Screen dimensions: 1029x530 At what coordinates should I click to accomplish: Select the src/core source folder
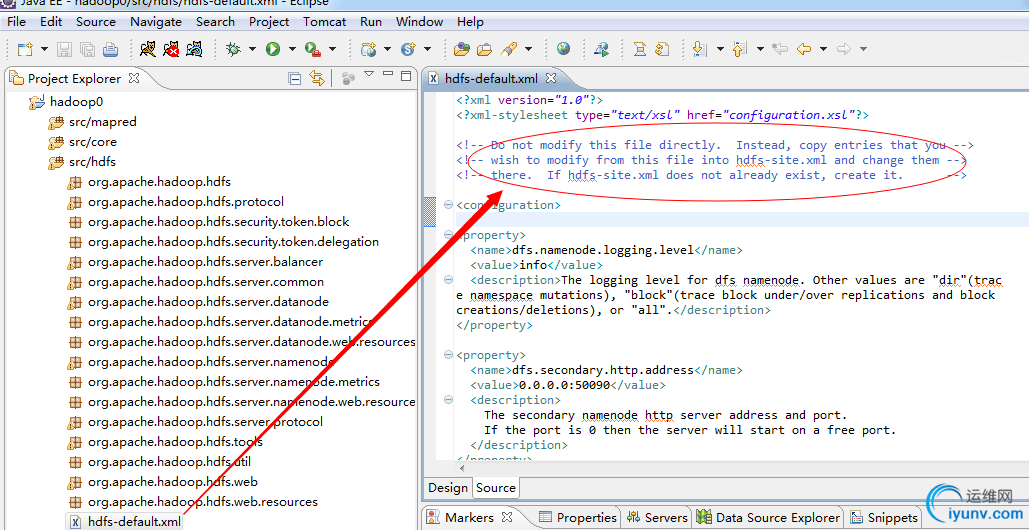point(92,142)
